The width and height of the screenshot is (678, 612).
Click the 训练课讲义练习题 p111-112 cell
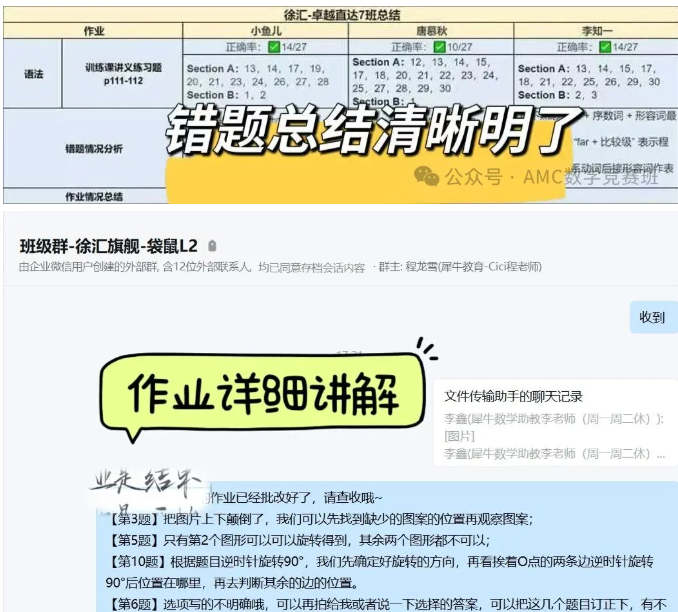coord(122,73)
